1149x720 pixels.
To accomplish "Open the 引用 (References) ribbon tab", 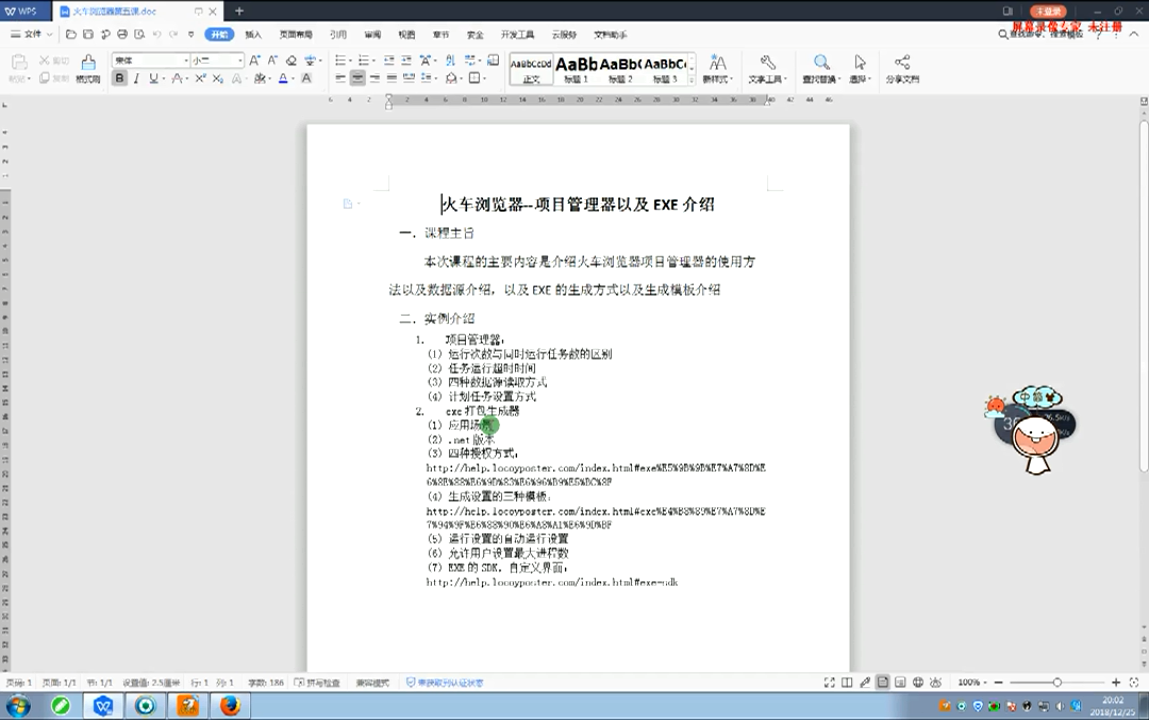I will click(x=338, y=34).
